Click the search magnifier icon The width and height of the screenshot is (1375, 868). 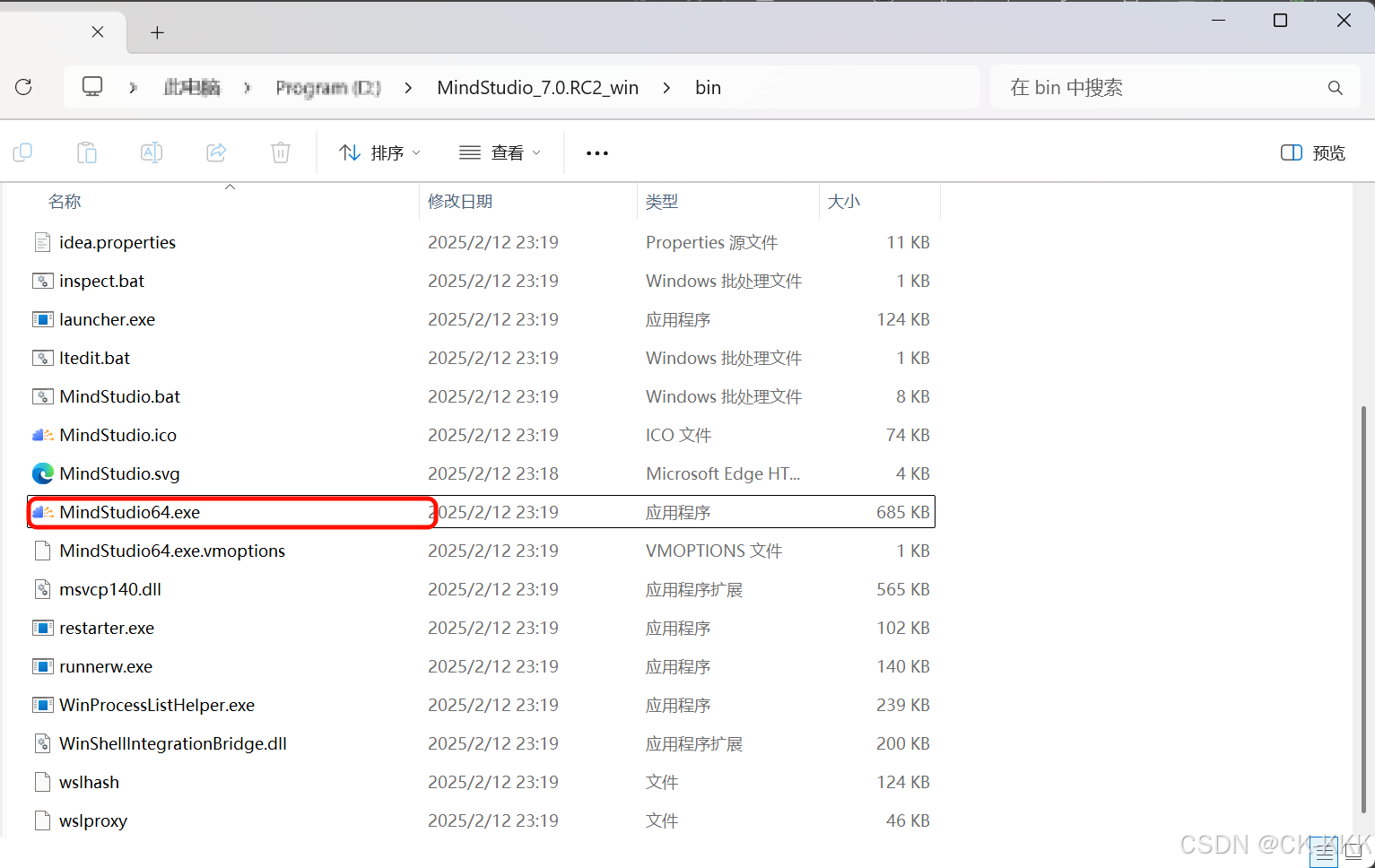click(x=1336, y=88)
